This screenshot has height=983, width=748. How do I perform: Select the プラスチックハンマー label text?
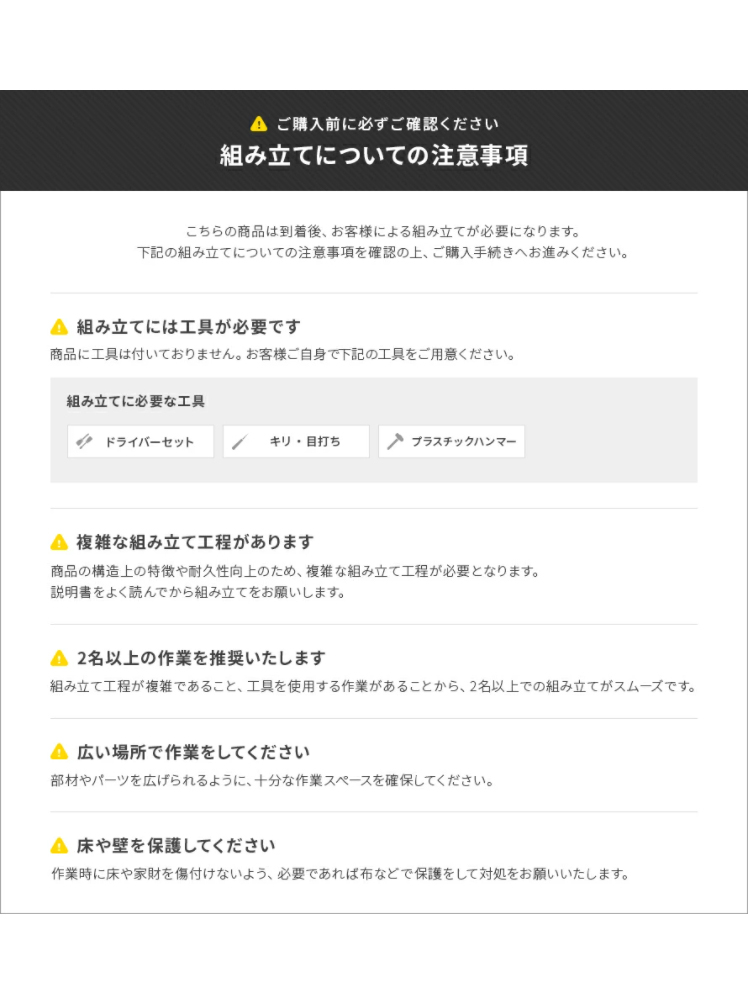[x=463, y=442]
